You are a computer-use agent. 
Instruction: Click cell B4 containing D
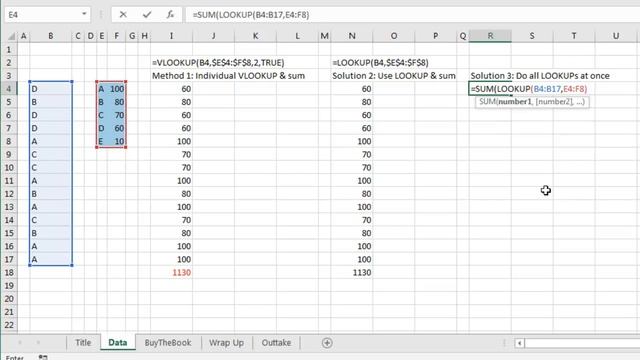pyautogui.click(x=51, y=89)
